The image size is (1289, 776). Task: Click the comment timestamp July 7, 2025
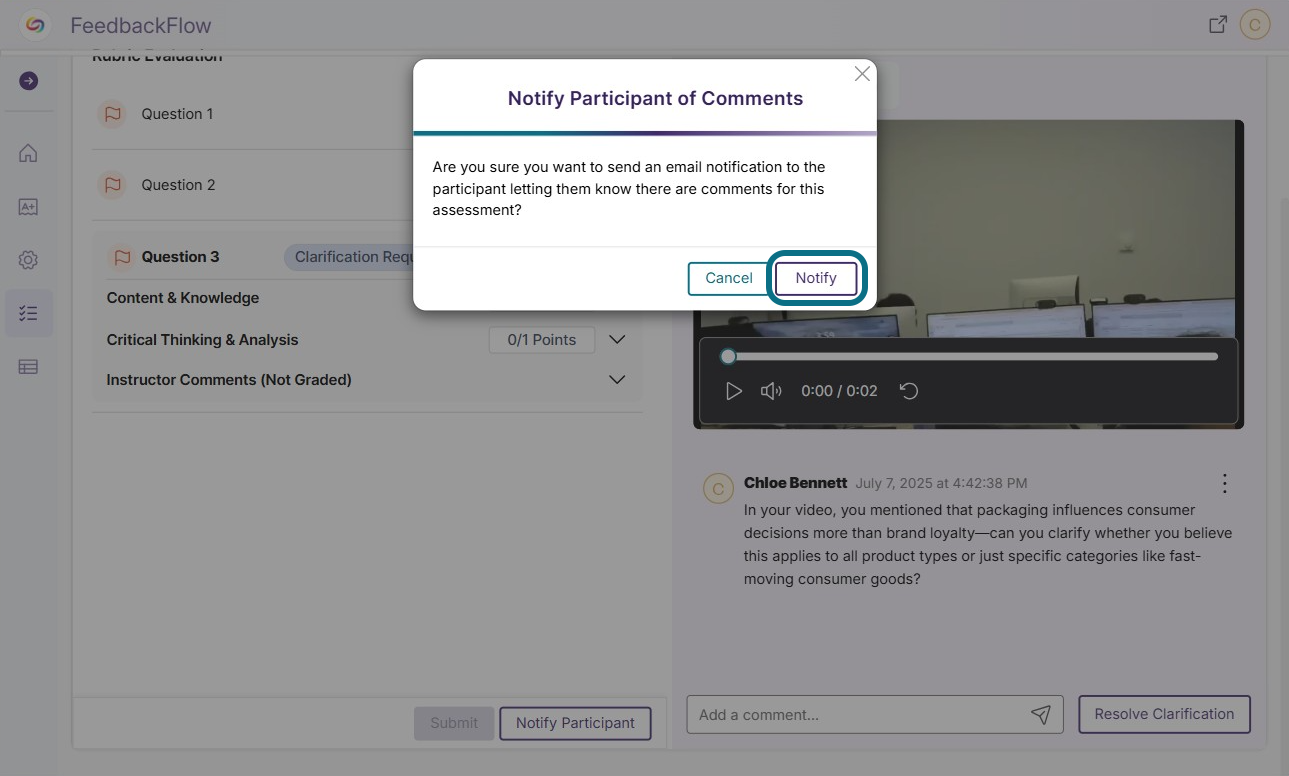[x=941, y=483]
